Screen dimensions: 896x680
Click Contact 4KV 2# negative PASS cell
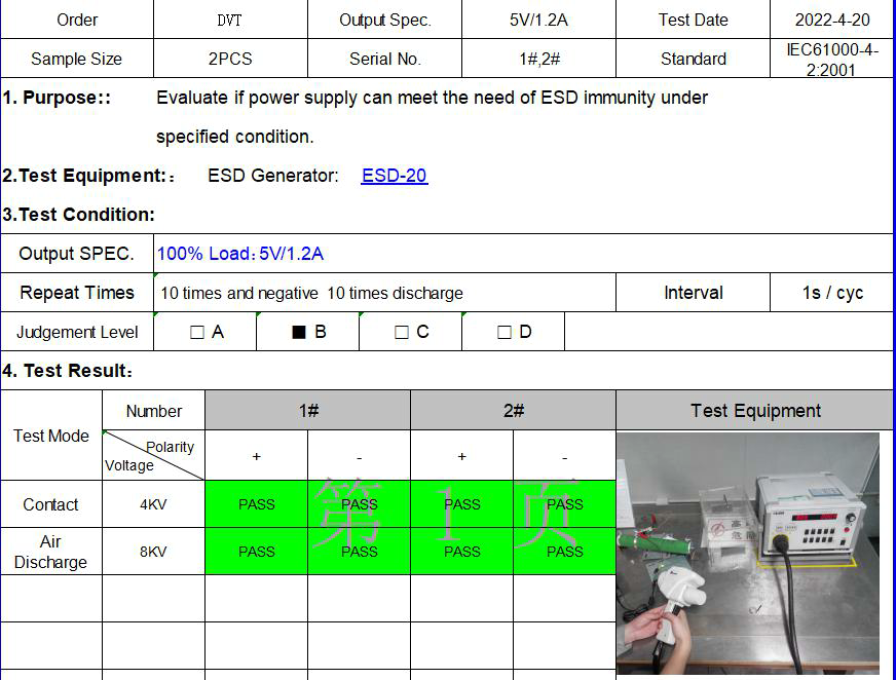(x=565, y=504)
